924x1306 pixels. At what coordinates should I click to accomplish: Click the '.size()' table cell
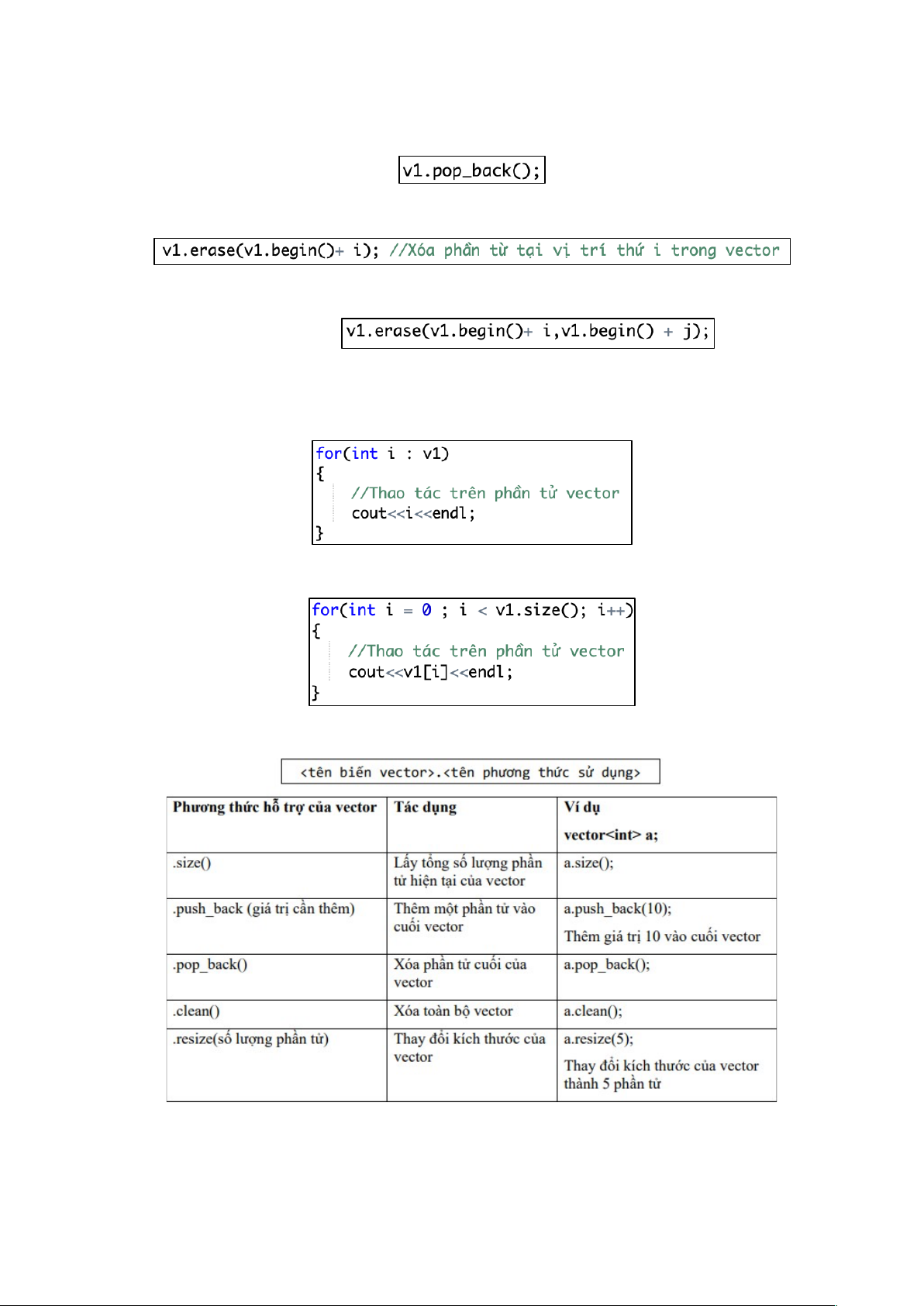tap(191, 863)
